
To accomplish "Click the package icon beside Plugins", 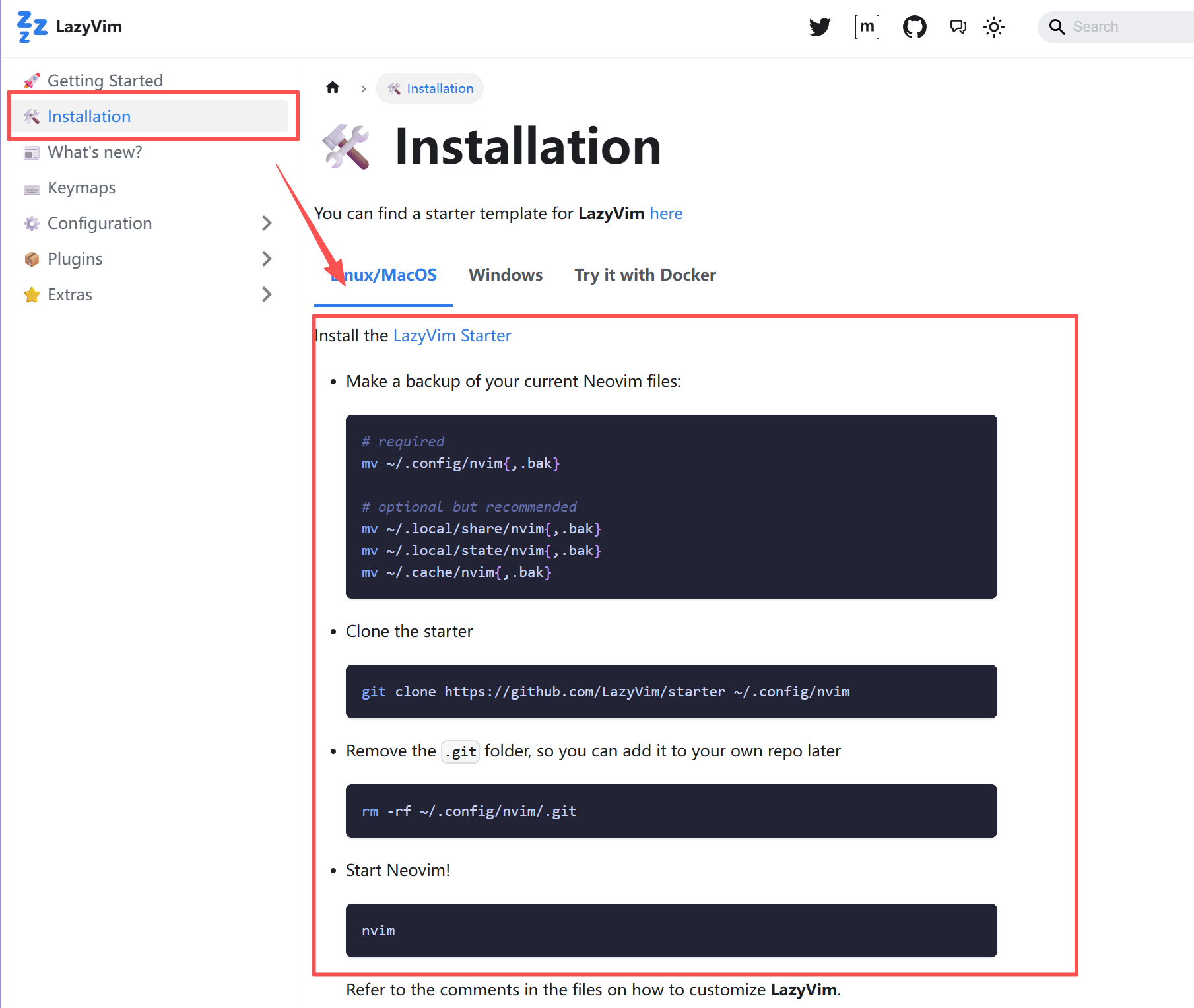I will (x=32, y=259).
